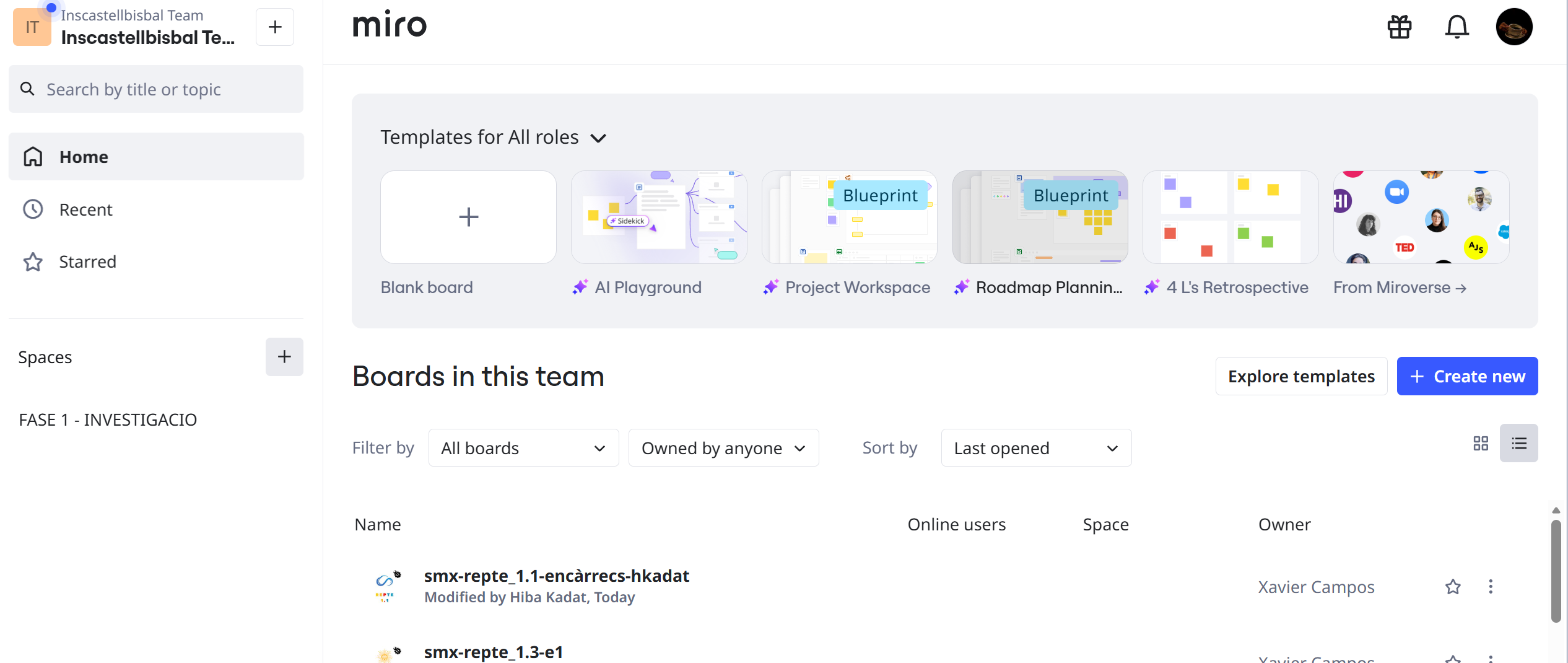Switch to grid view
The width and height of the screenshot is (1568, 663).
[x=1481, y=443]
